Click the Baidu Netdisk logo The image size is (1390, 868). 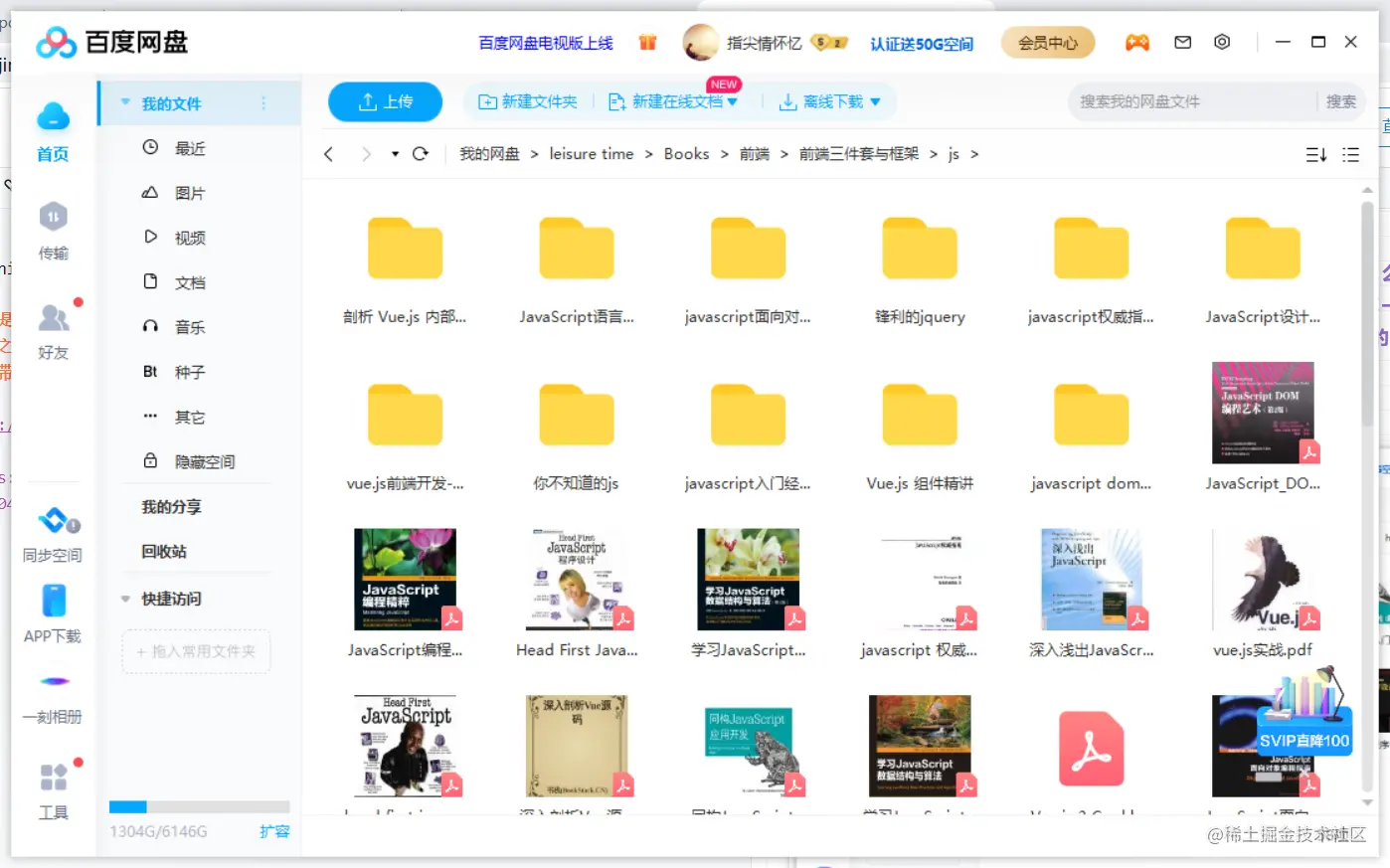(x=111, y=42)
